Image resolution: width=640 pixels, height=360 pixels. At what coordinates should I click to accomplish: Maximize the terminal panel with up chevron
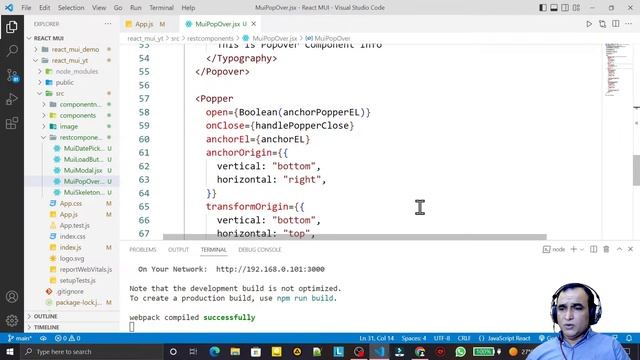coord(619,249)
